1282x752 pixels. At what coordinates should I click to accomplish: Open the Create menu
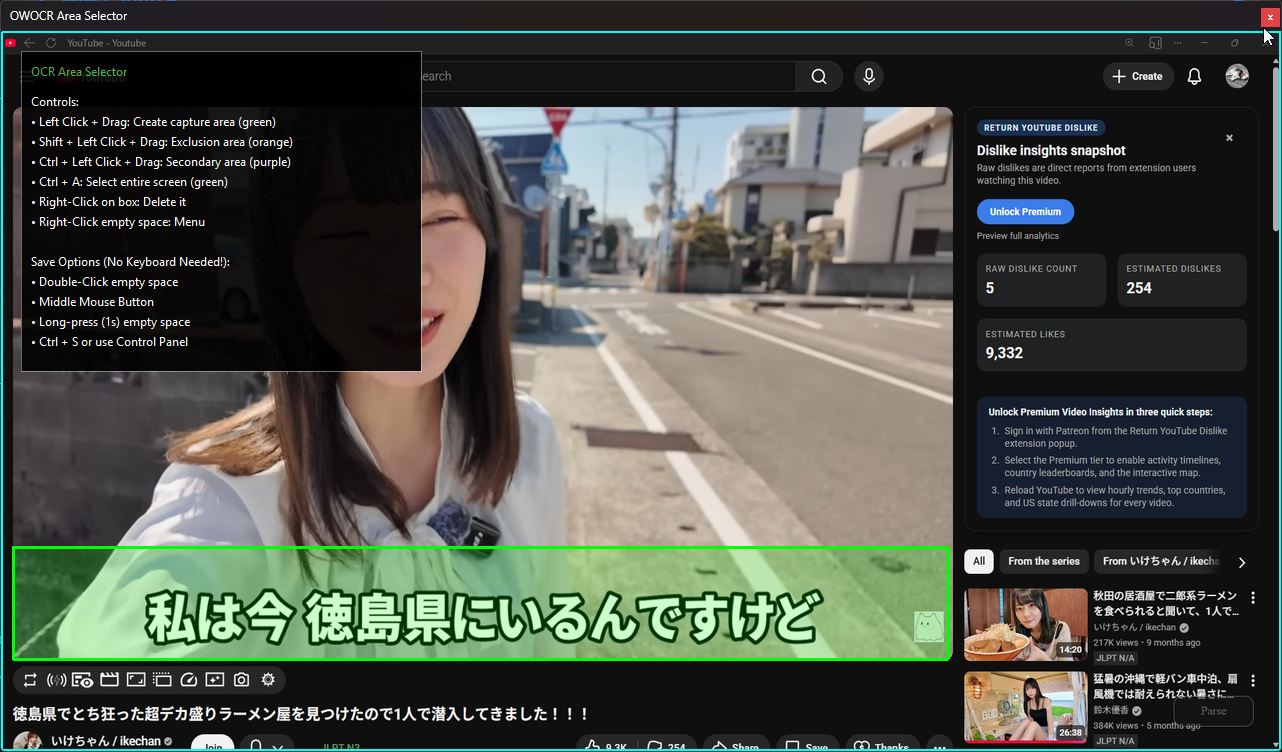tap(1138, 77)
